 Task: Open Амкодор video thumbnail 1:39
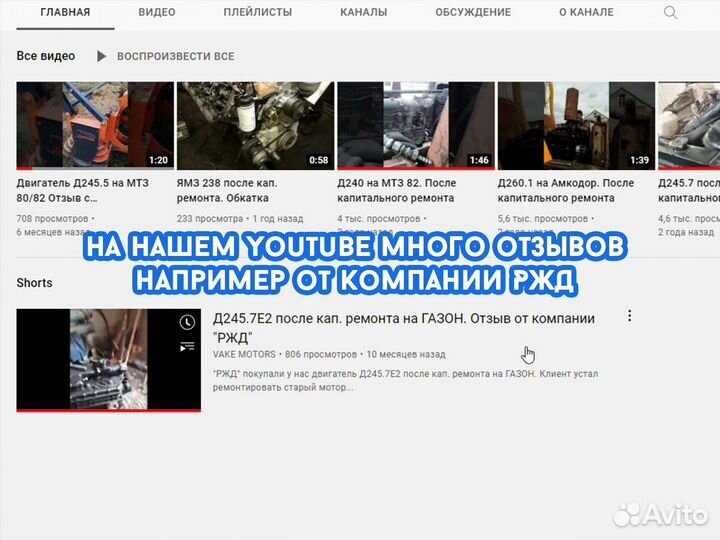tap(576, 126)
